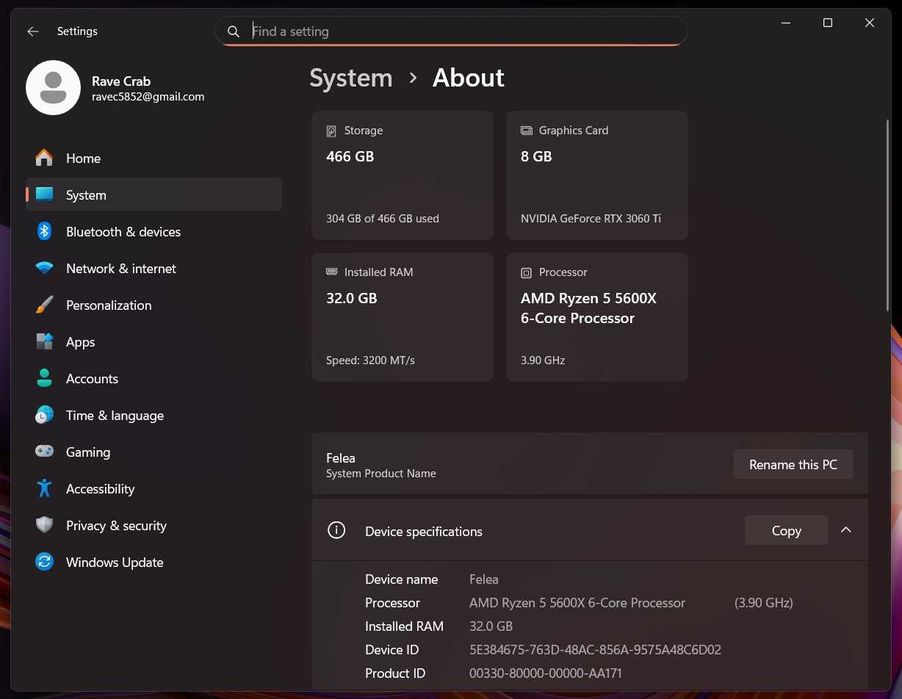Open Bluetooth & devices settings

click(x=154, y=231)
